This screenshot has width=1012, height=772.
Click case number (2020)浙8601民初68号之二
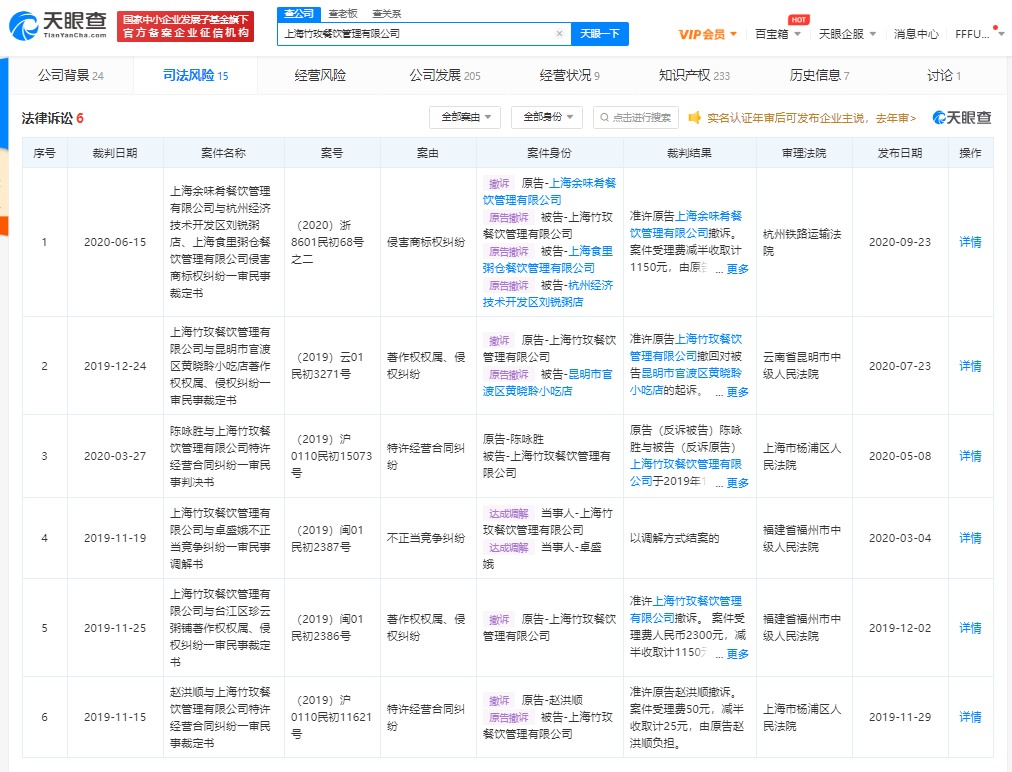pos(327,242)
